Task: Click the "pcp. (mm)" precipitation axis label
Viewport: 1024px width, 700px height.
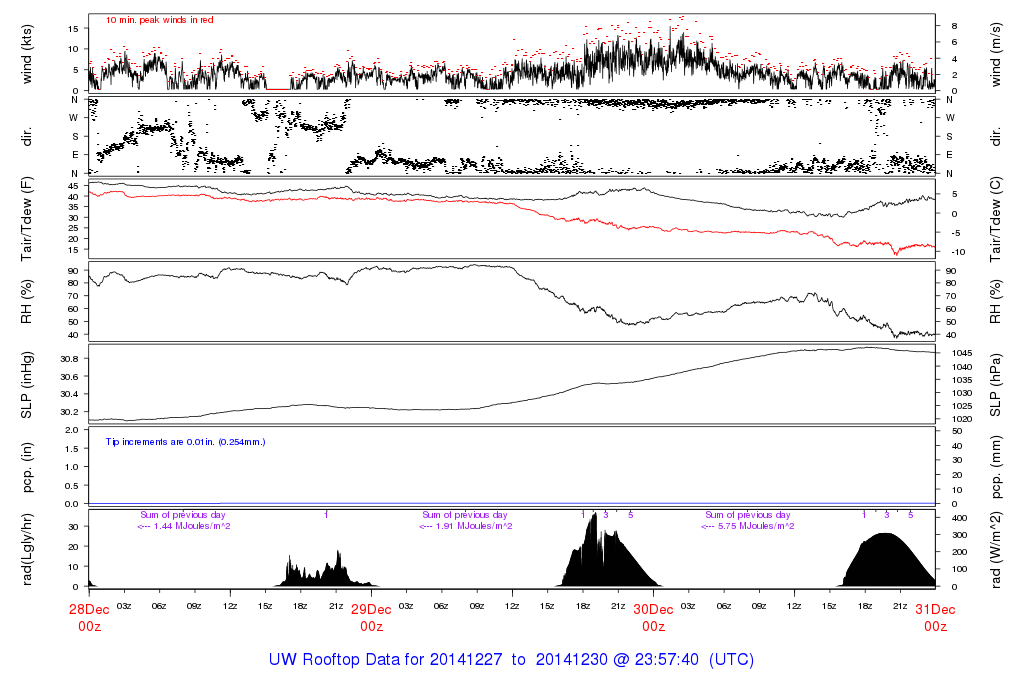Action: 997,467
